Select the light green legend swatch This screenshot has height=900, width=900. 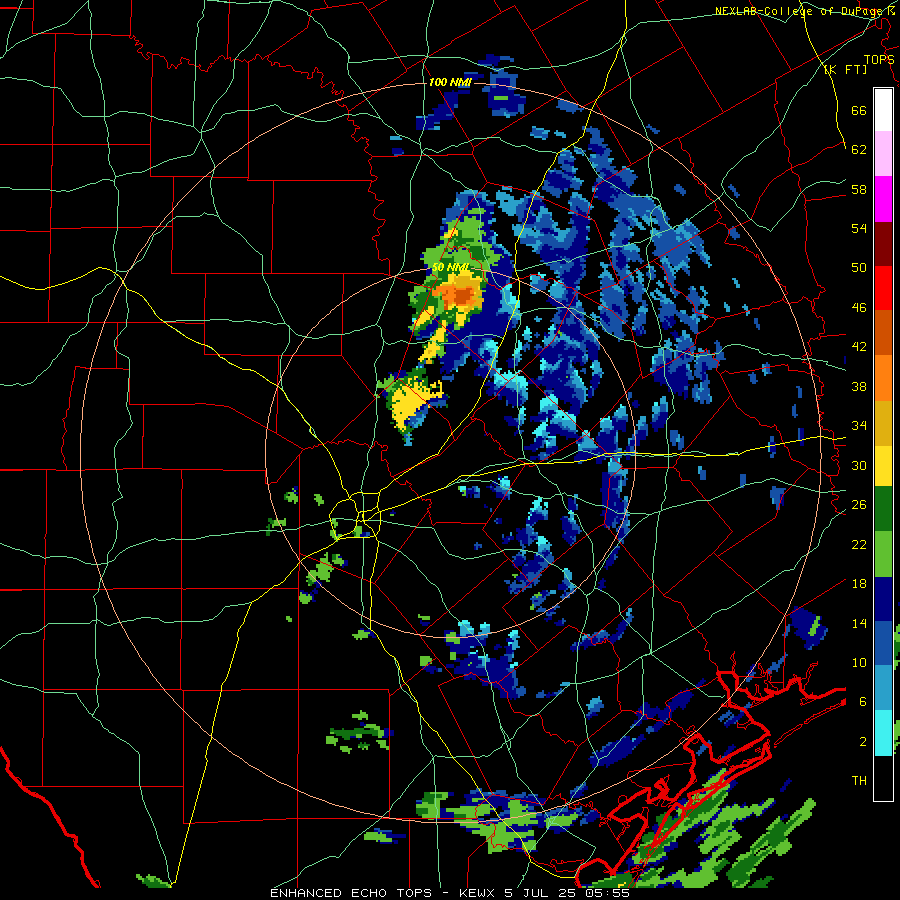click(883, 554)
